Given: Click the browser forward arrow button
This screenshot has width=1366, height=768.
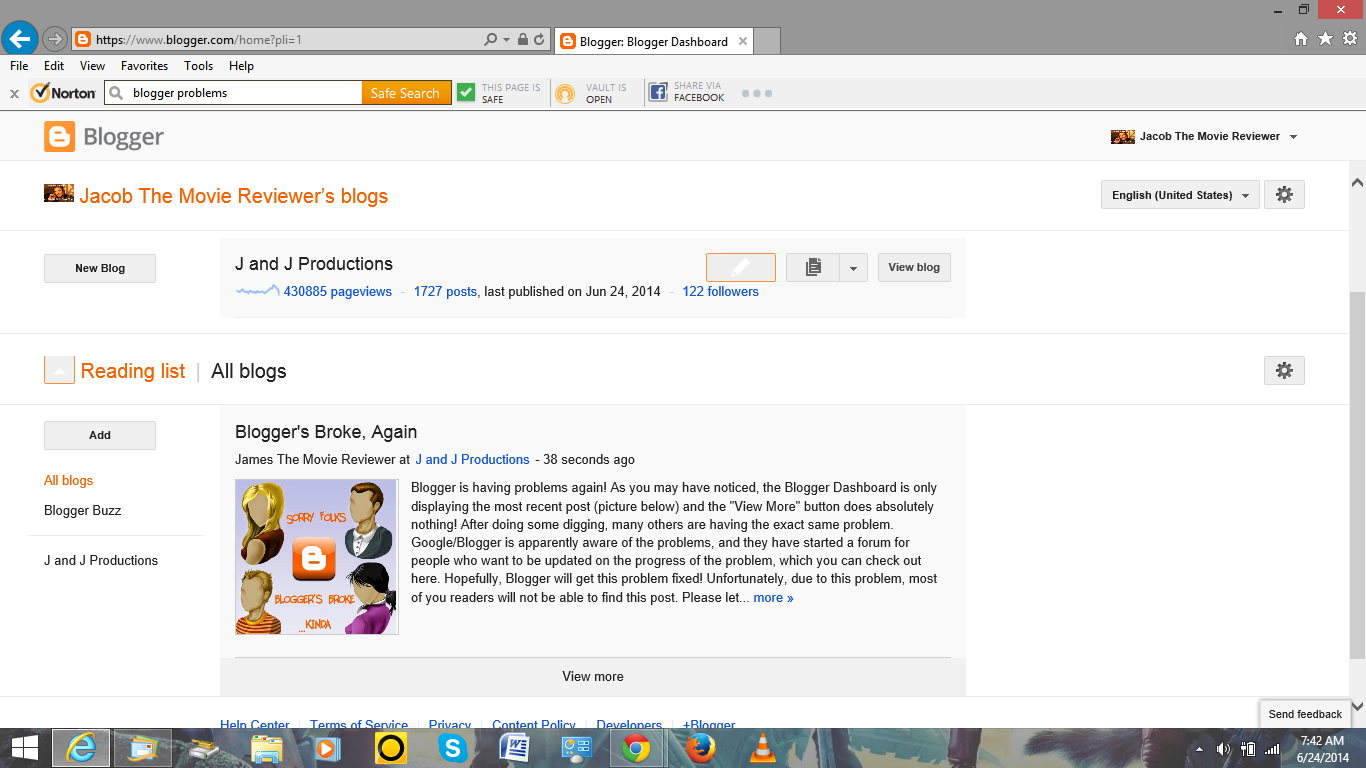Looking at the screenshot, I should coord(55,40).
